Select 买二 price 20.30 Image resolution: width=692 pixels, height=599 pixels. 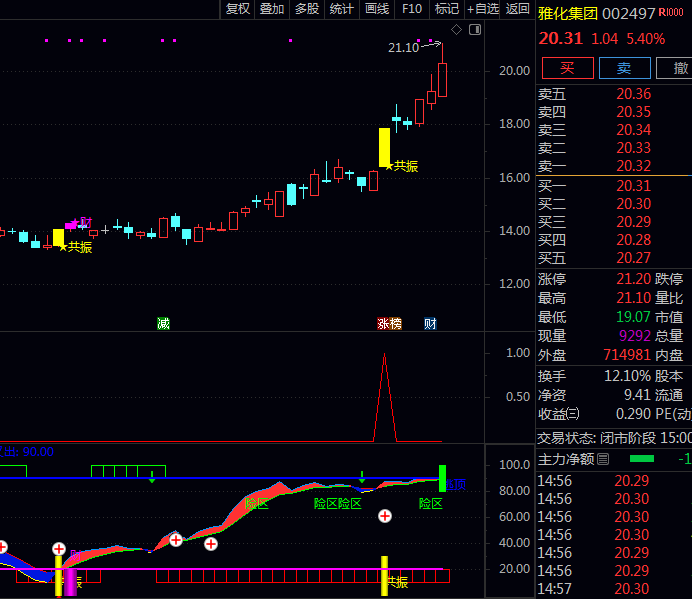(633, 204)
